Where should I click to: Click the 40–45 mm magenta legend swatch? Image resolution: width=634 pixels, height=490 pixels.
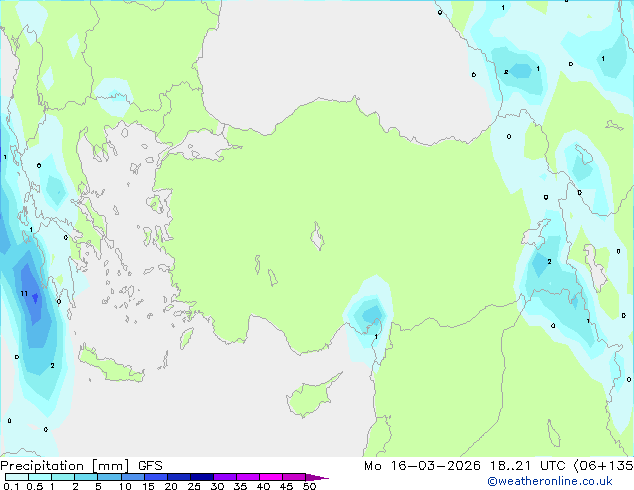271,477
